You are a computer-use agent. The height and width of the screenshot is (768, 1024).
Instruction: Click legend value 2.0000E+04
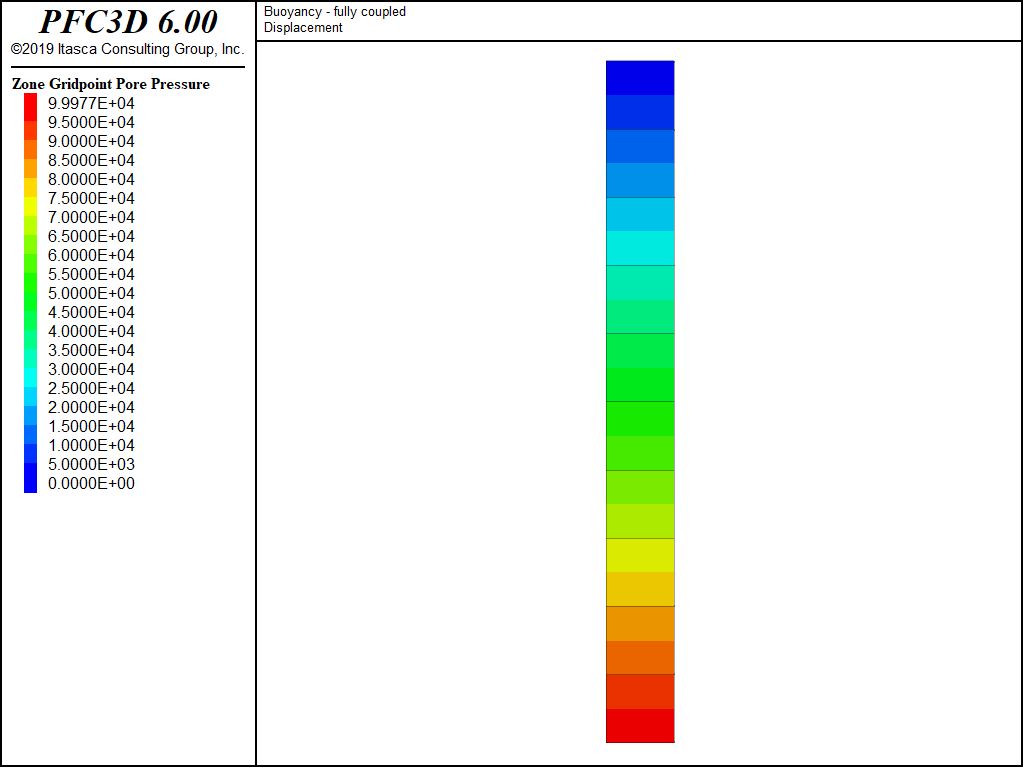coord(91,407)
